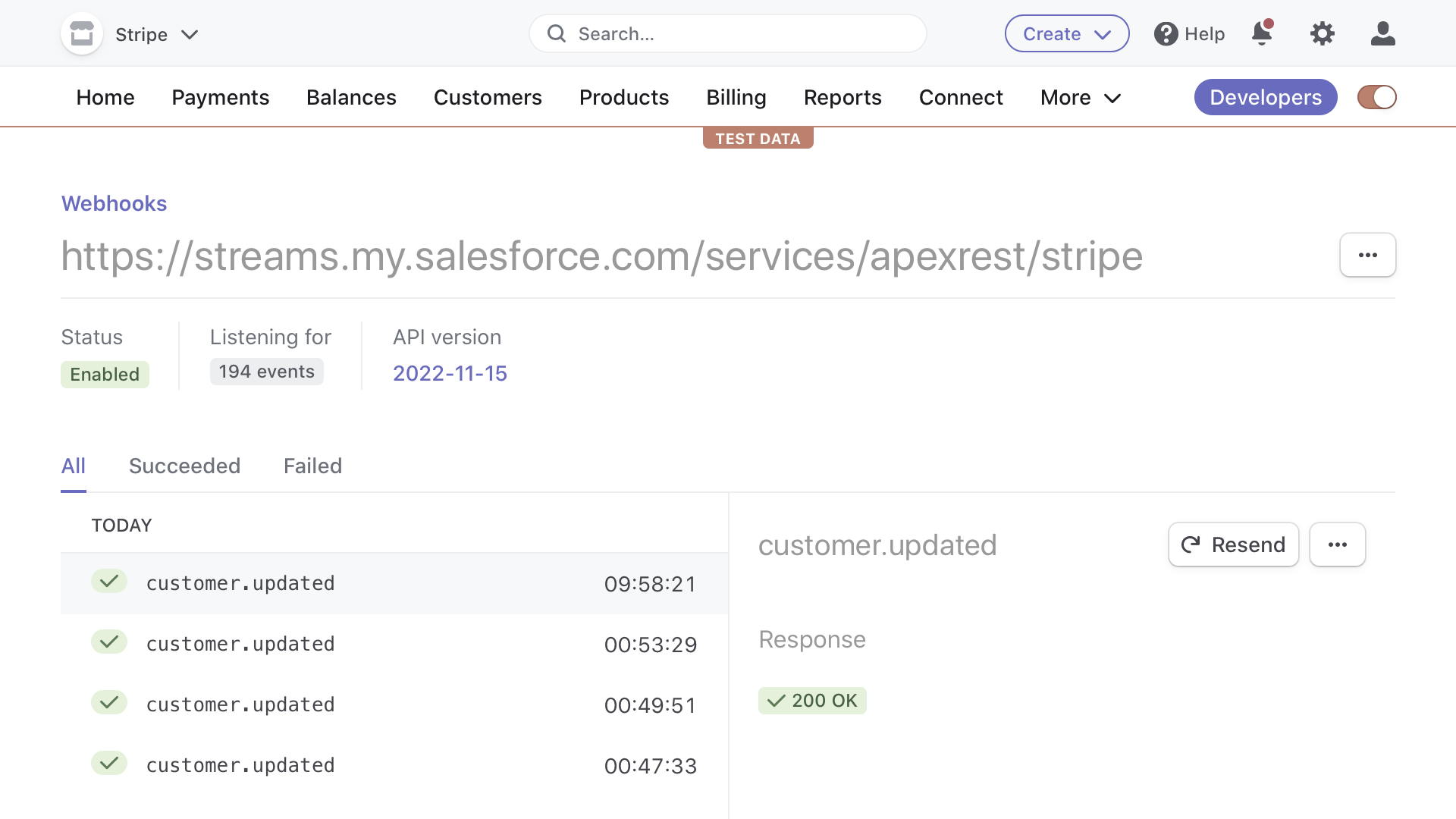The height and width of the screenshot is (819, 1456).
Task: Select the All tab
Action: [x=73, y=466]
